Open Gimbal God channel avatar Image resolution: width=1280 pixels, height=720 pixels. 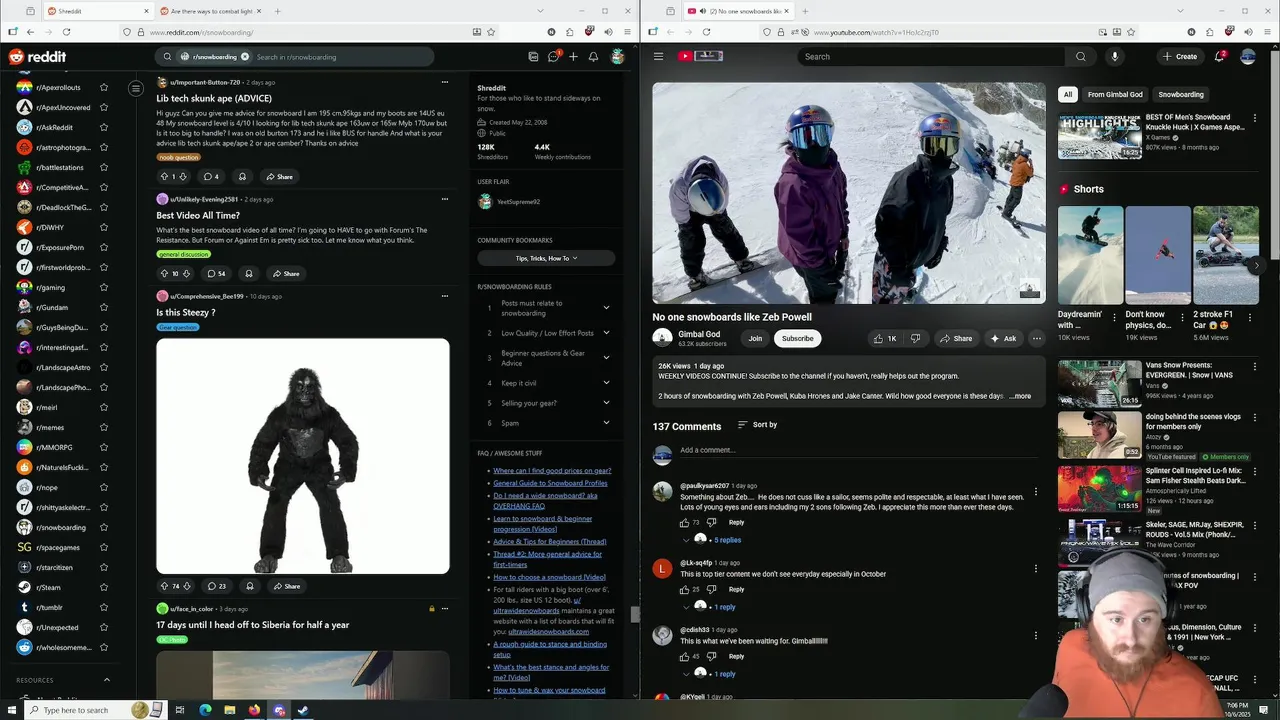662,338
